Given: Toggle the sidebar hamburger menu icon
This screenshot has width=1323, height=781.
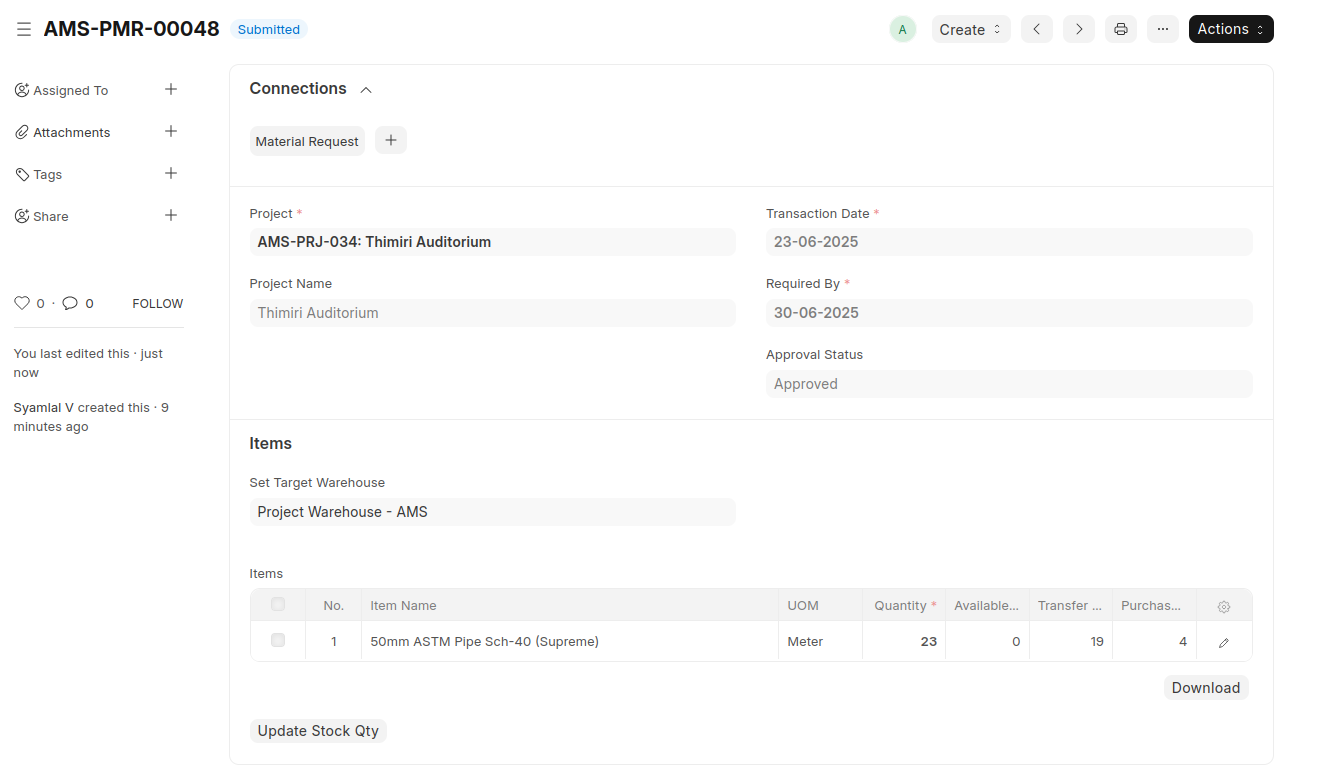Looking at the screenshot, I should click(24, 30).
